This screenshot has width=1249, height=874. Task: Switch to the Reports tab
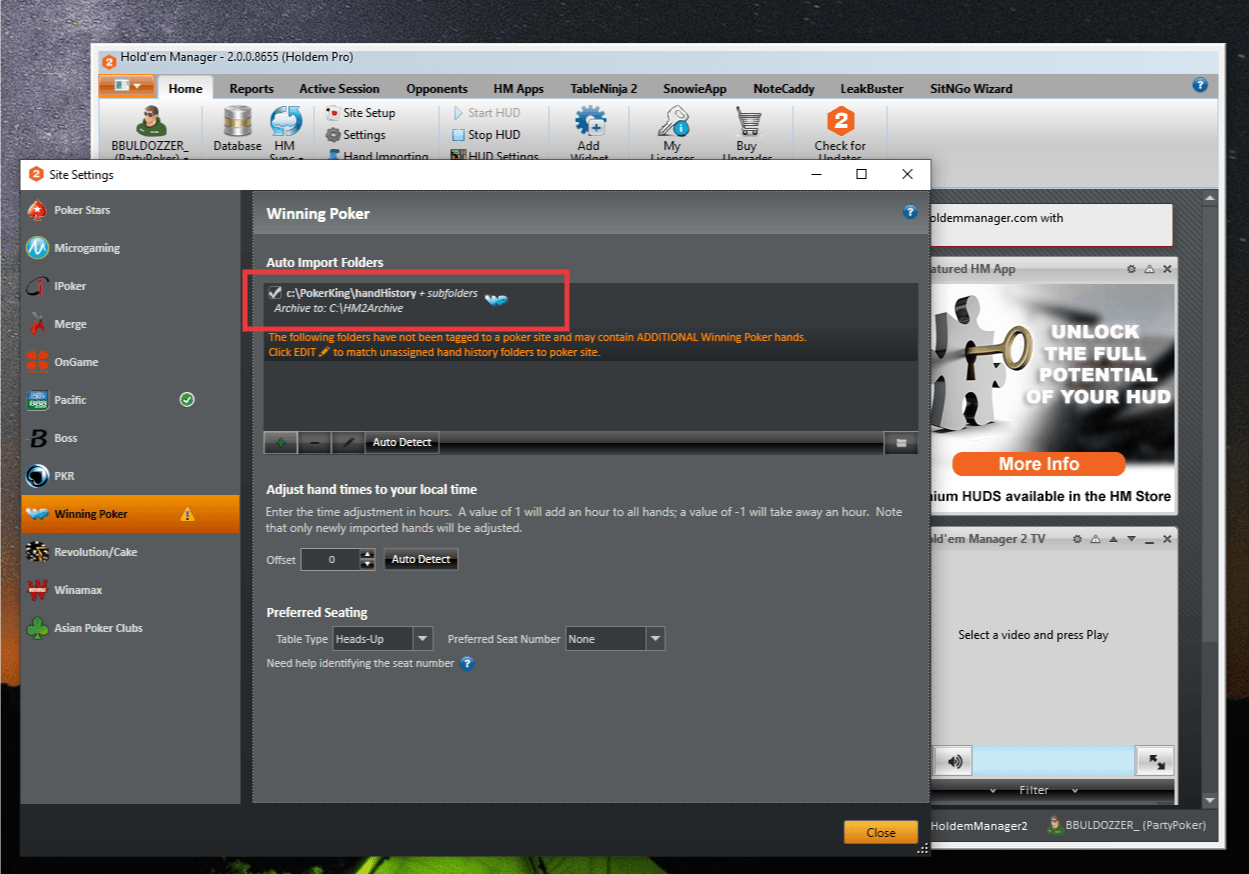tap(251, 89)
